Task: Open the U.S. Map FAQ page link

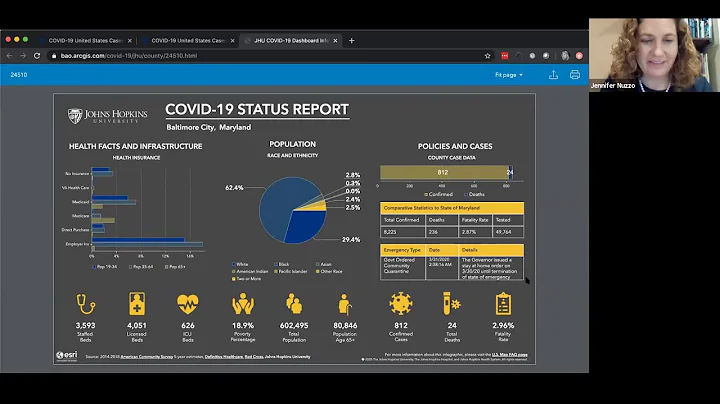Action: (x=510, y=354)
